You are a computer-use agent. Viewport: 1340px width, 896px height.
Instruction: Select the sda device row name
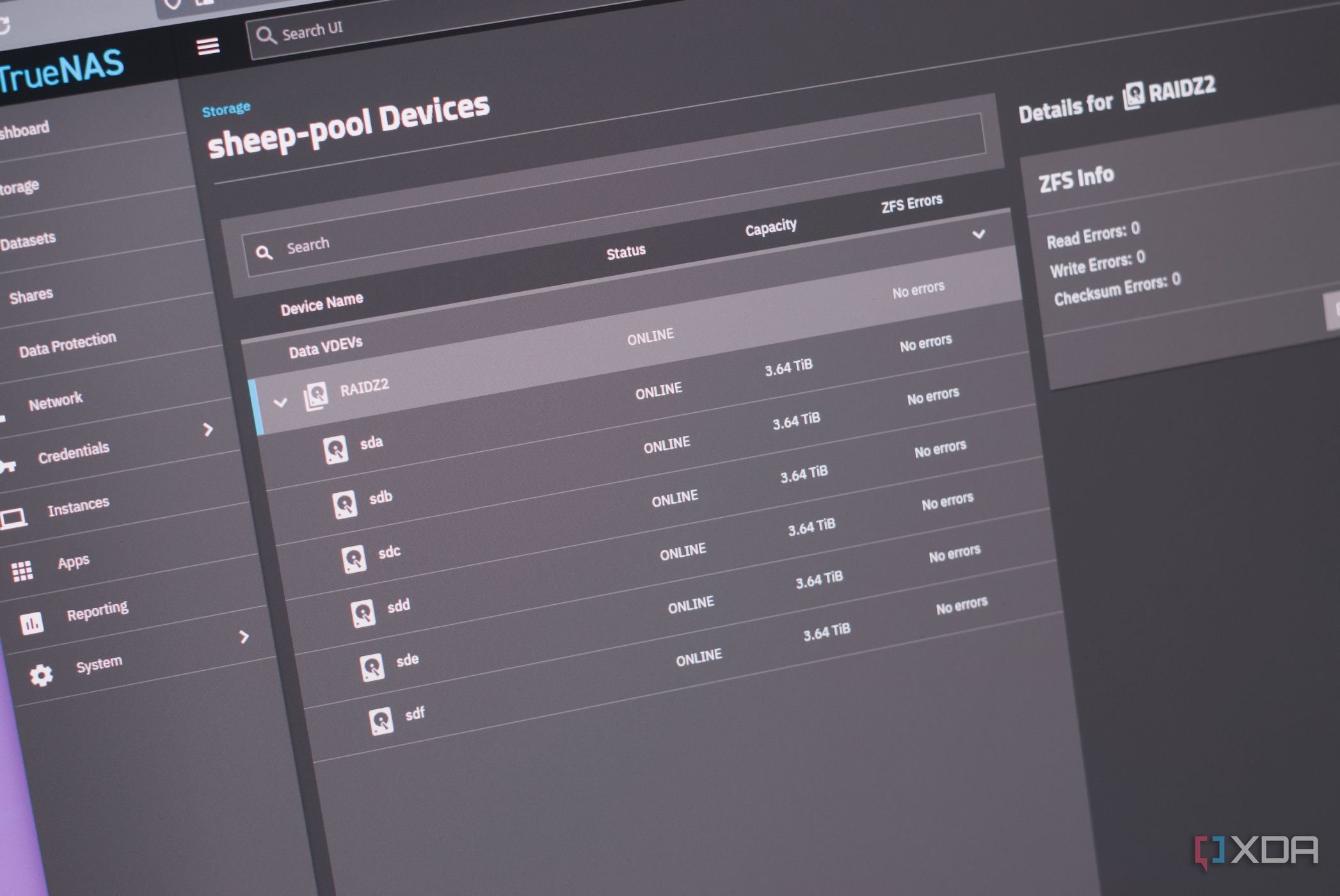point(372,443)
